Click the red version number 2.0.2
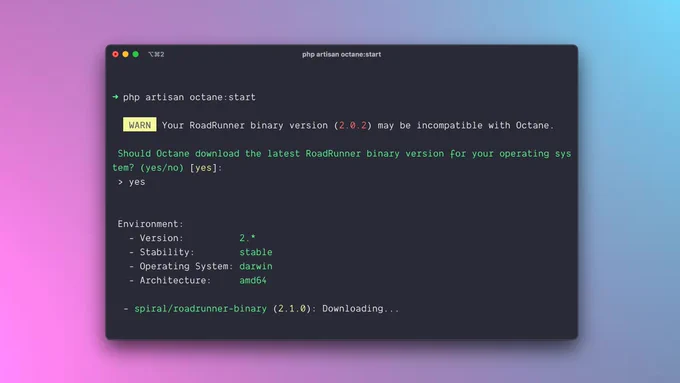680x383 pixels. tap(353, 125)
